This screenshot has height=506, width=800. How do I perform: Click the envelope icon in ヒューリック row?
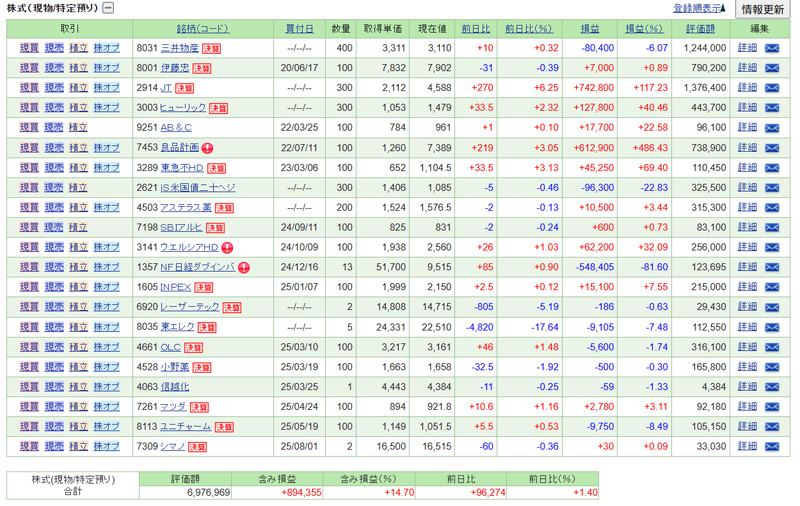[772, 108]
